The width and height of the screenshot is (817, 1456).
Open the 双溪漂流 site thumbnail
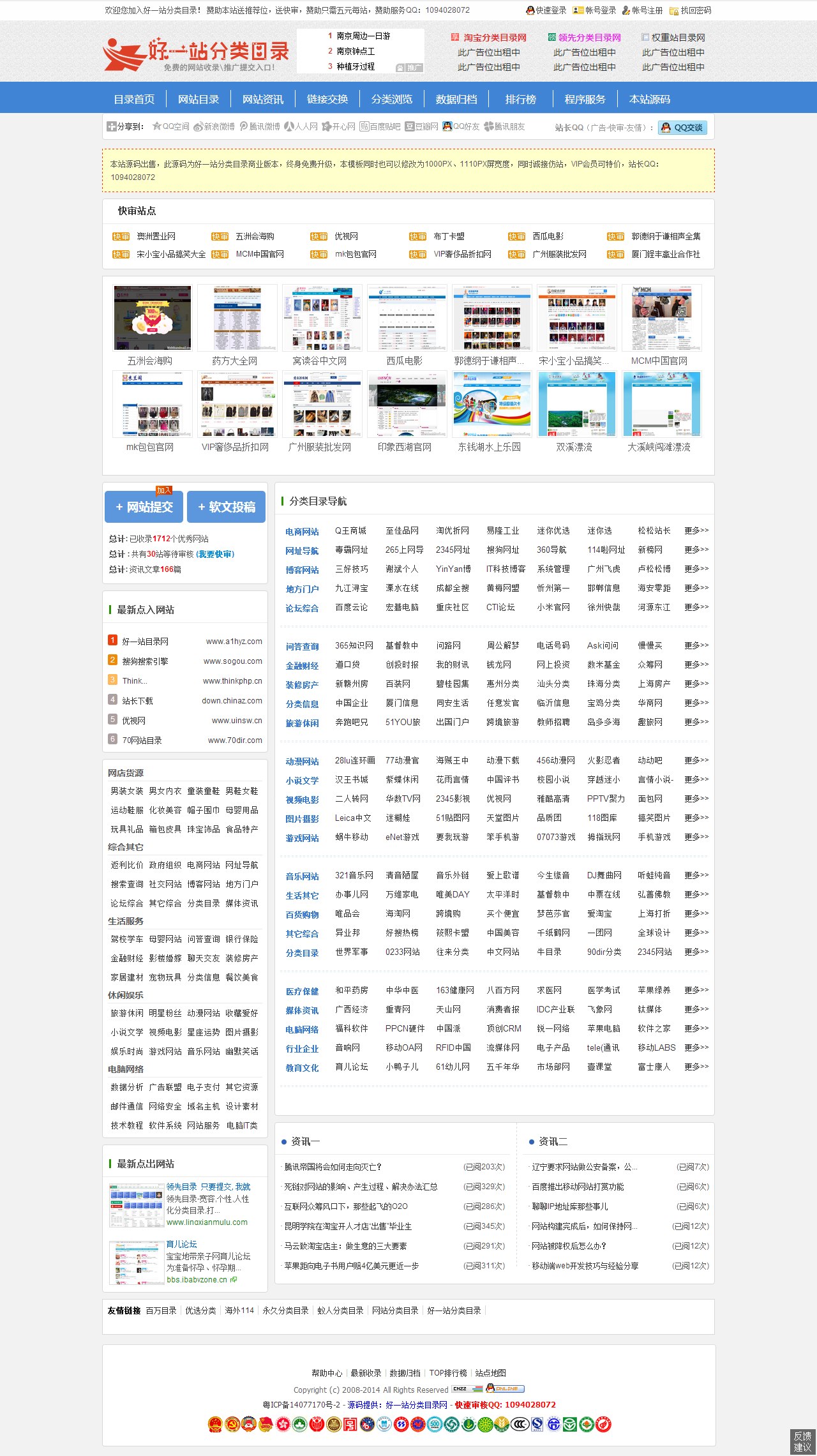pos(576,404)
